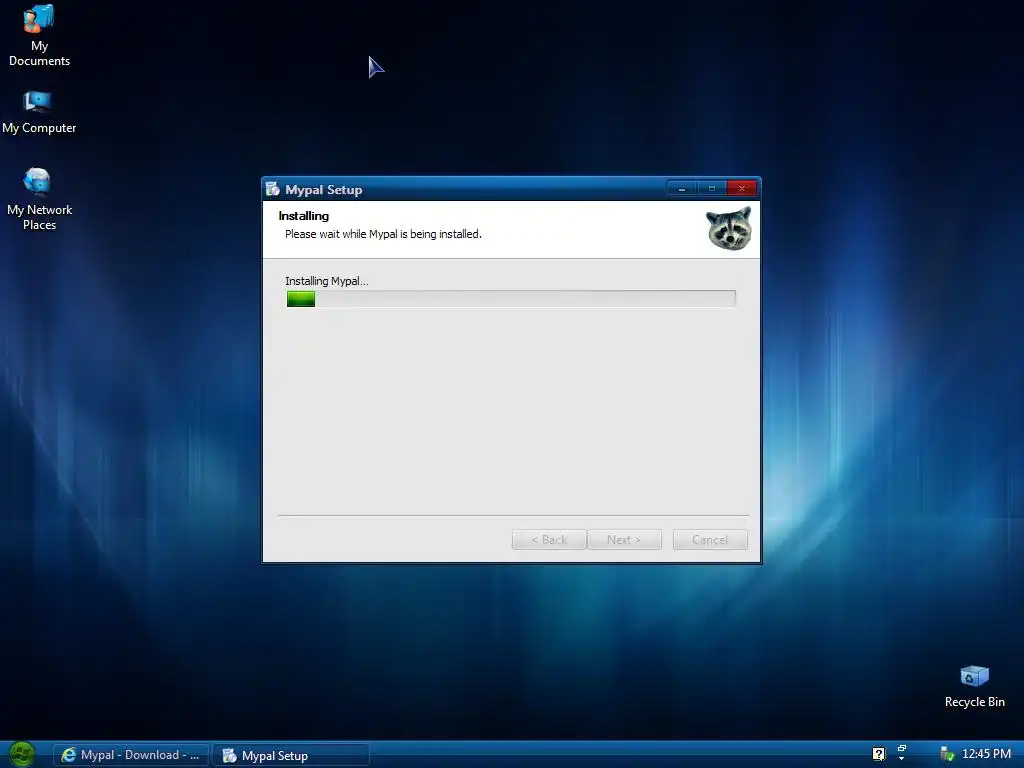This screenshot has height=768, width=1024.
Task: Select the My Network Places desktop icon
Action: point(39,199)
